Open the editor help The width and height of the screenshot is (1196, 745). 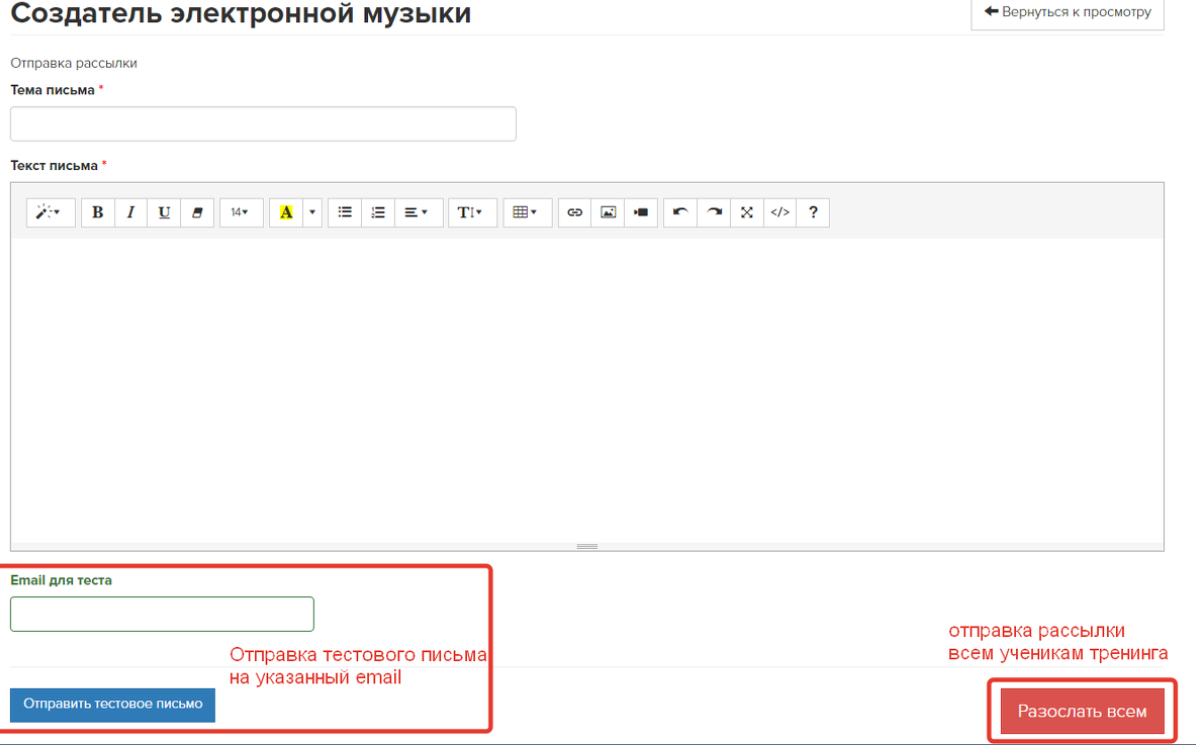click(813, 212)
